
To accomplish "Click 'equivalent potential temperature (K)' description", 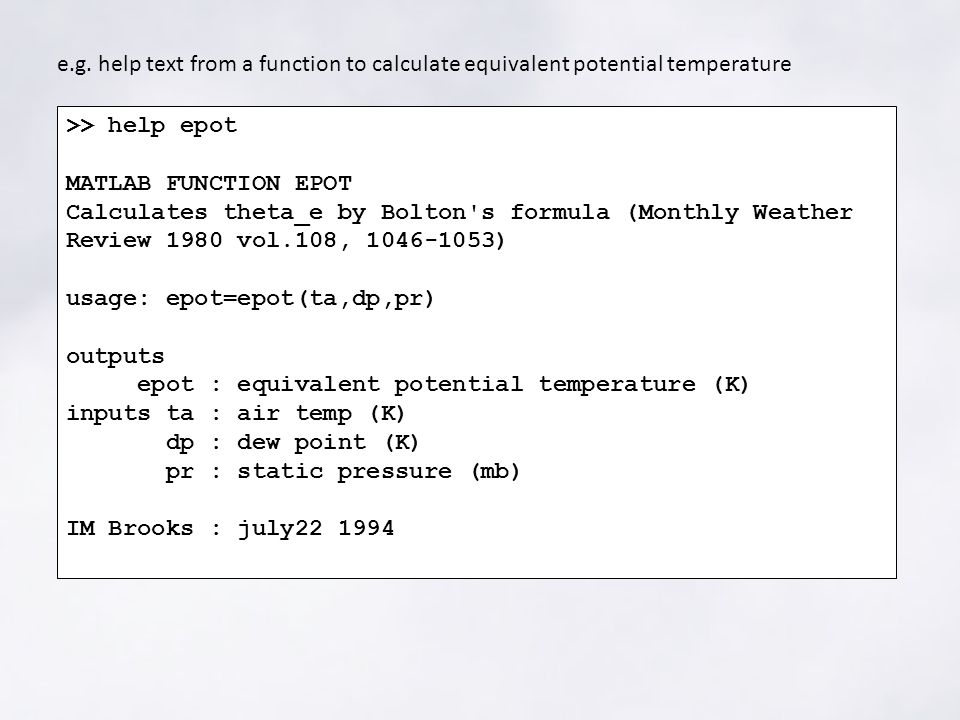I will click(x=493, y=385).
